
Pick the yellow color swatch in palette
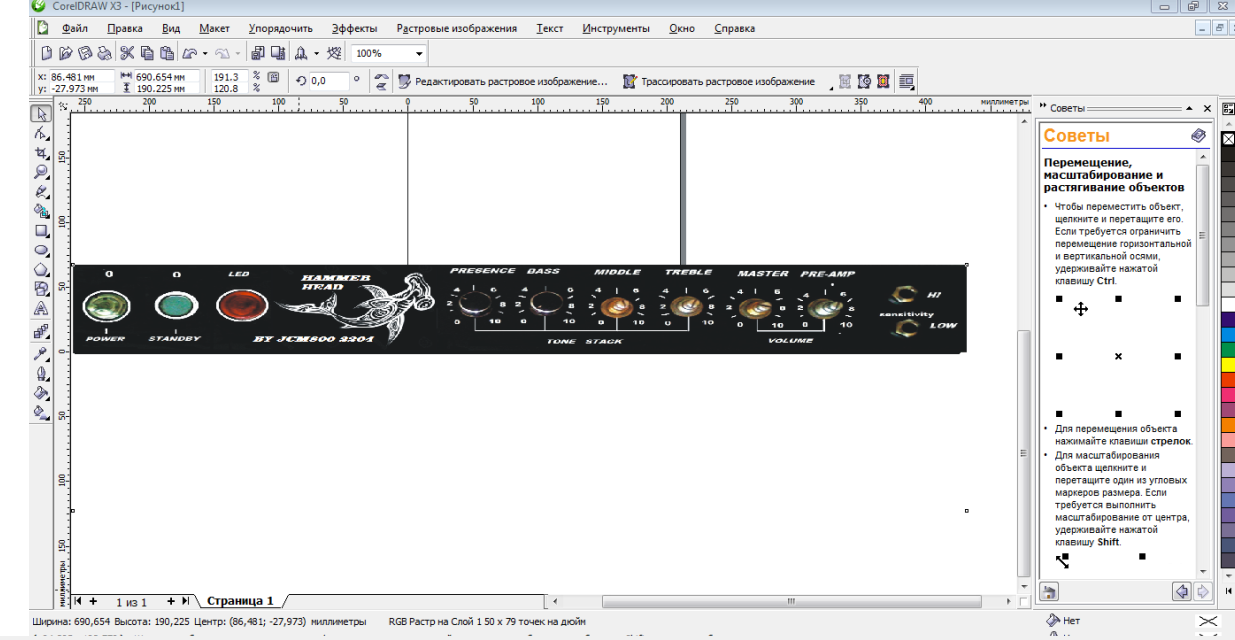[x=1228, y=366]
